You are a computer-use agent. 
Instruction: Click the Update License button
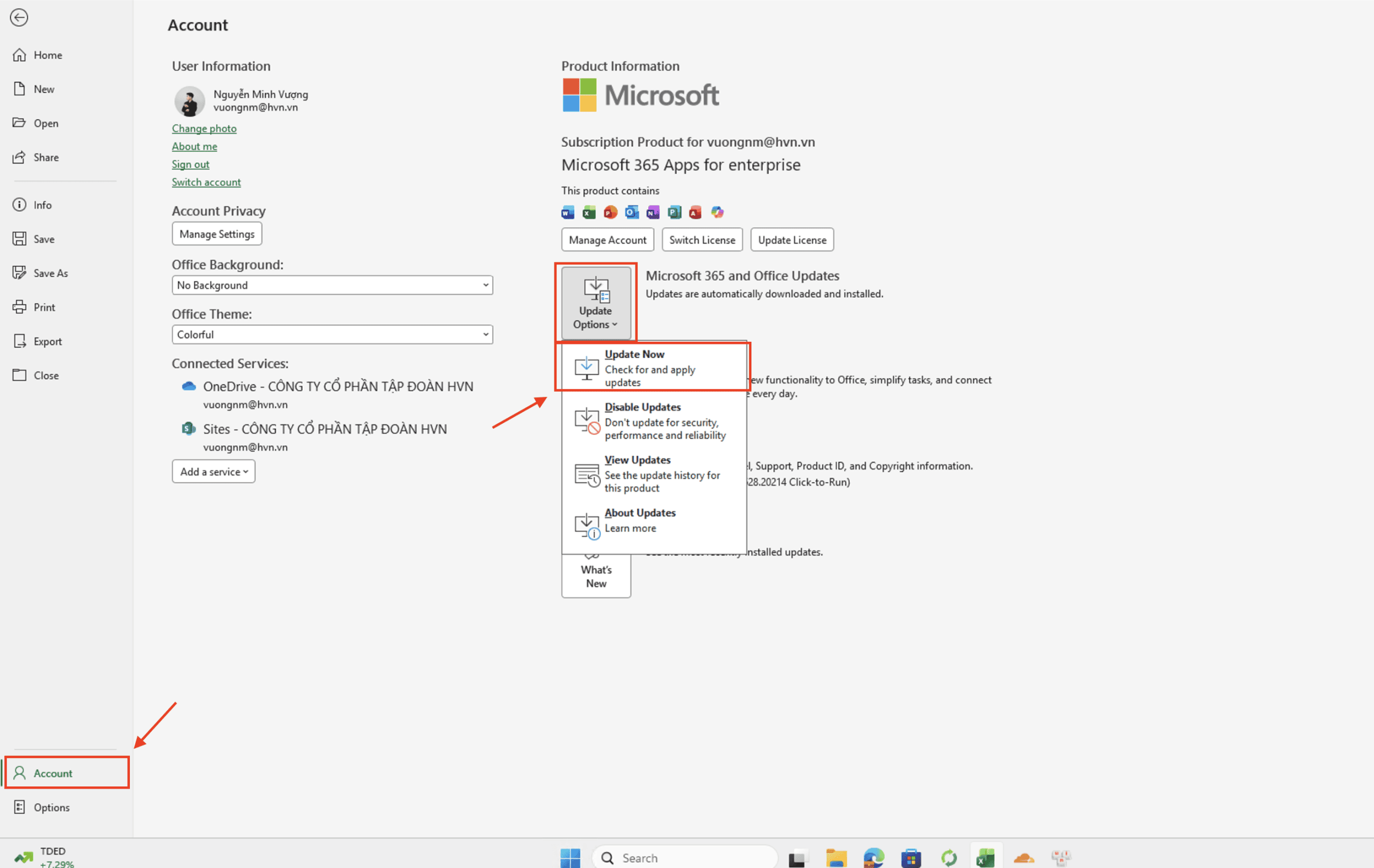[792, 239]
